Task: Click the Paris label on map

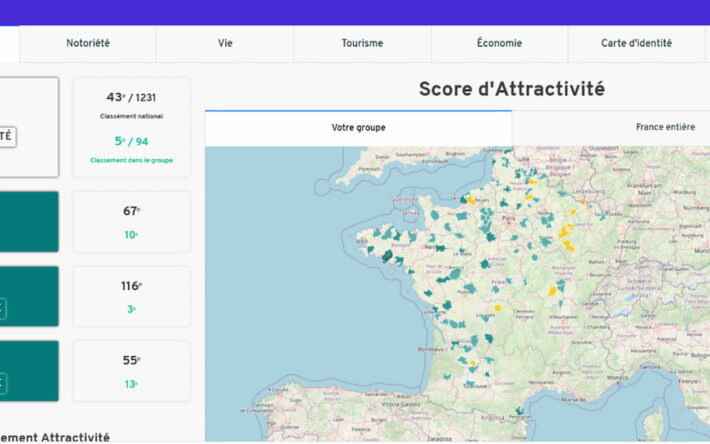Action: click(509, 218)
